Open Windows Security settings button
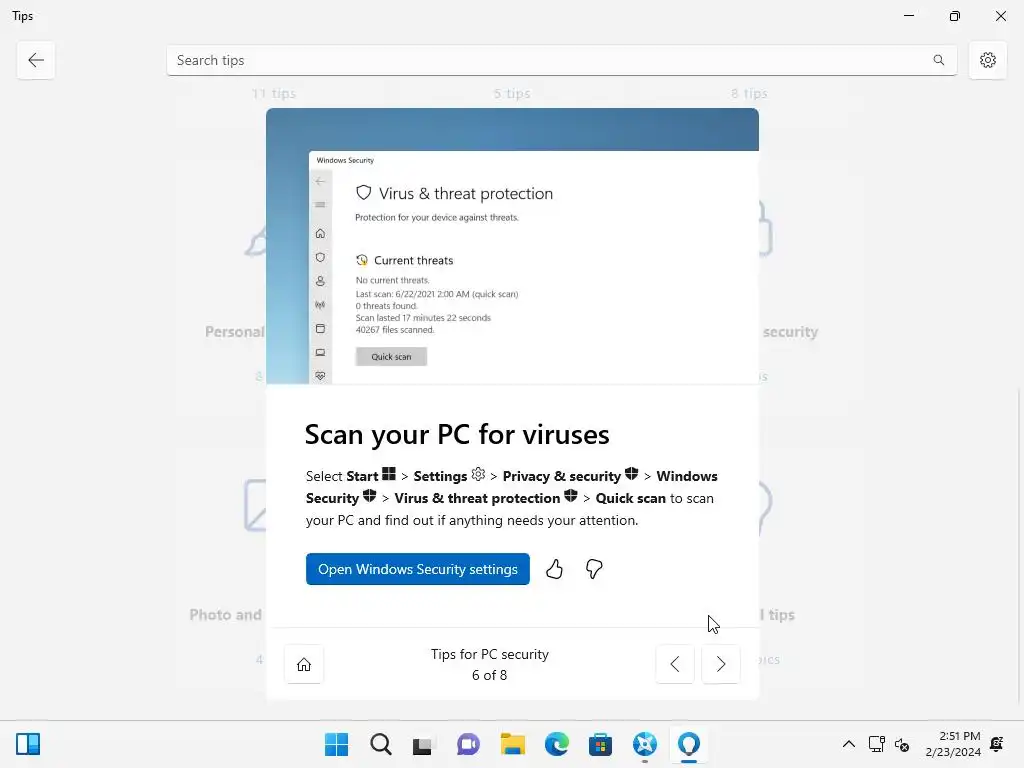Viewport: 1024px width, 768px height. click(417, 569)
